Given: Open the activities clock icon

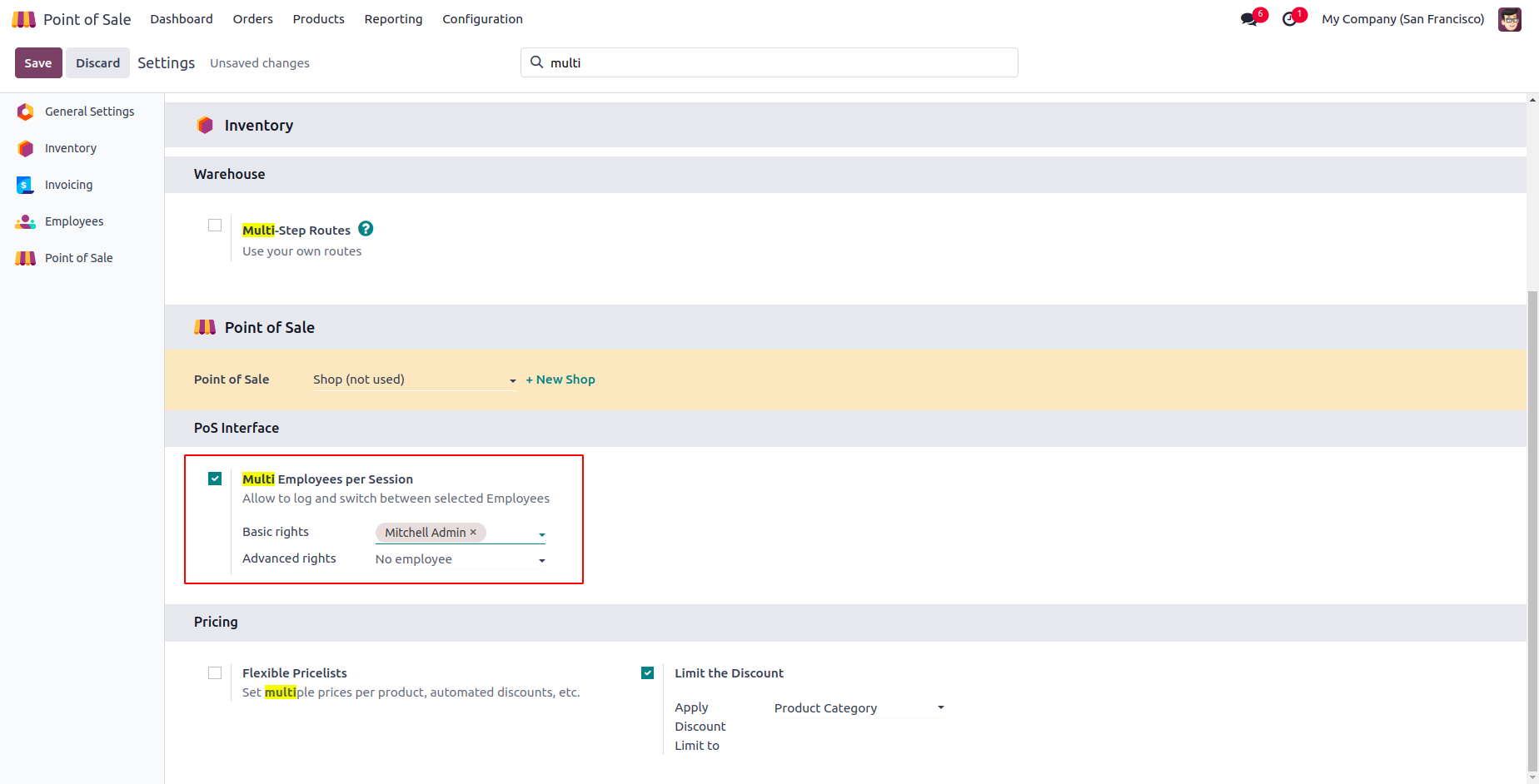Looking at the screenshot, I should (1289, 19).
